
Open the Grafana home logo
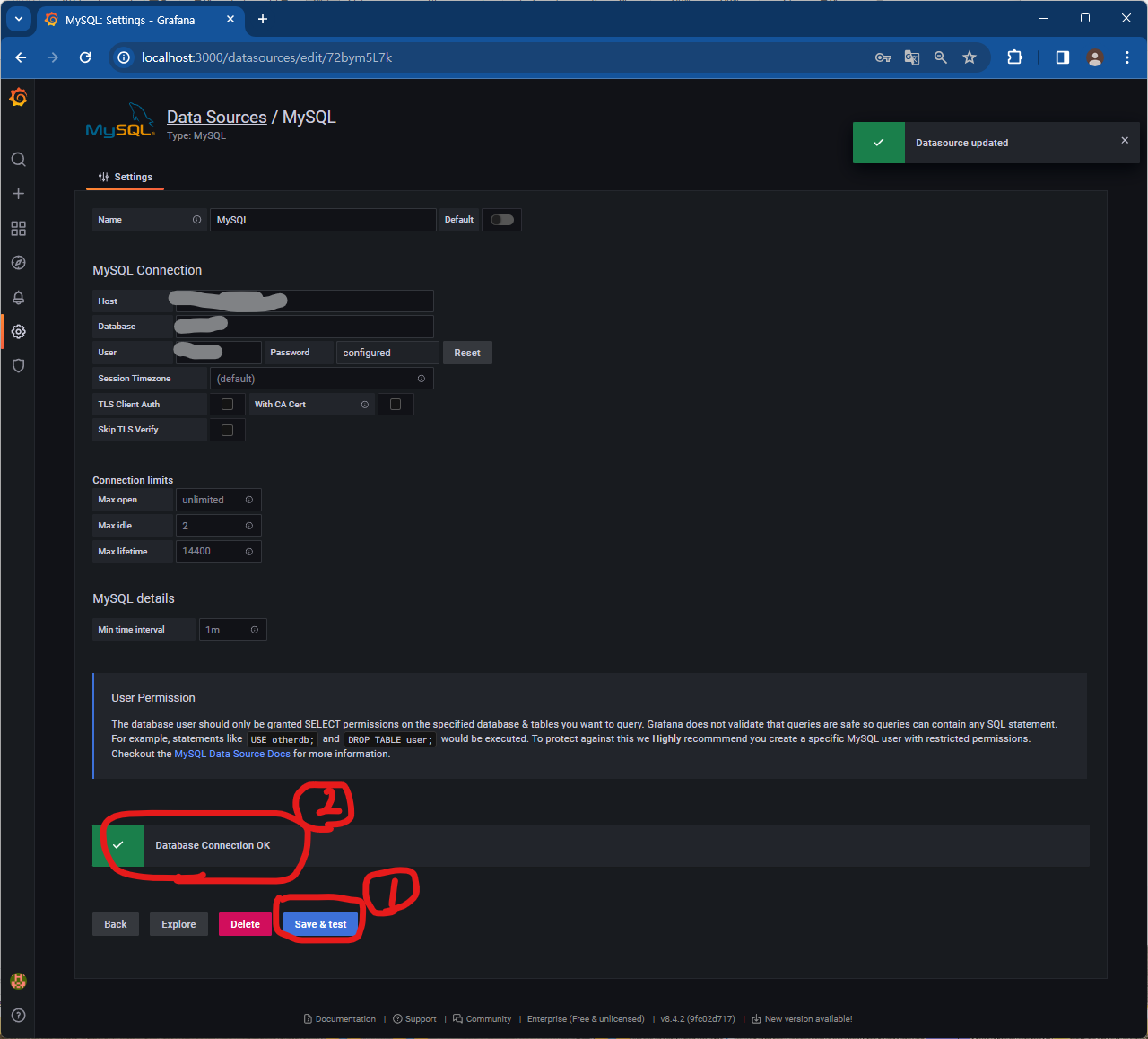pos(18,97)
